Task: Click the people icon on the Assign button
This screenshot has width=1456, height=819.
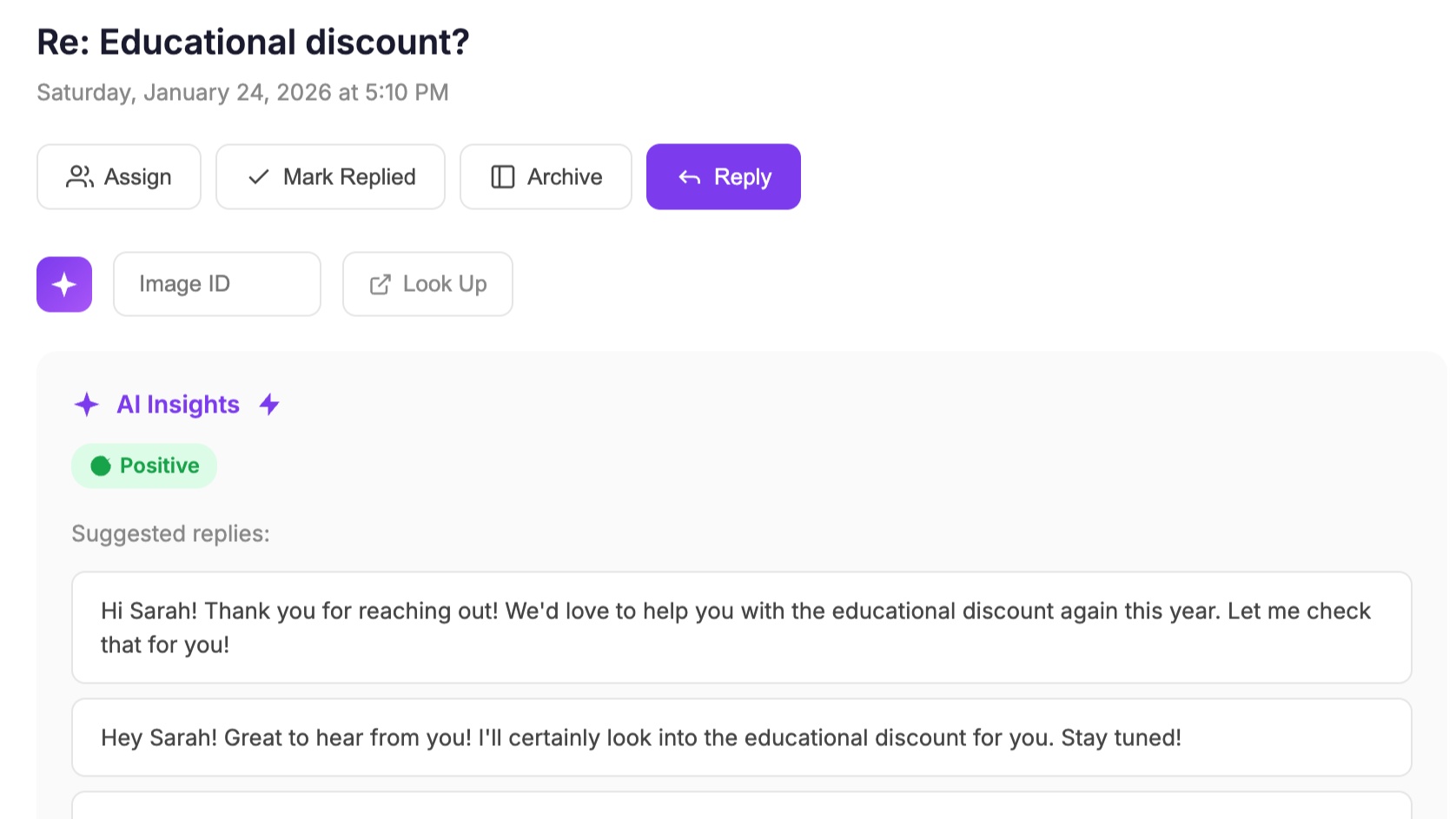Action: tap(78, 176)
